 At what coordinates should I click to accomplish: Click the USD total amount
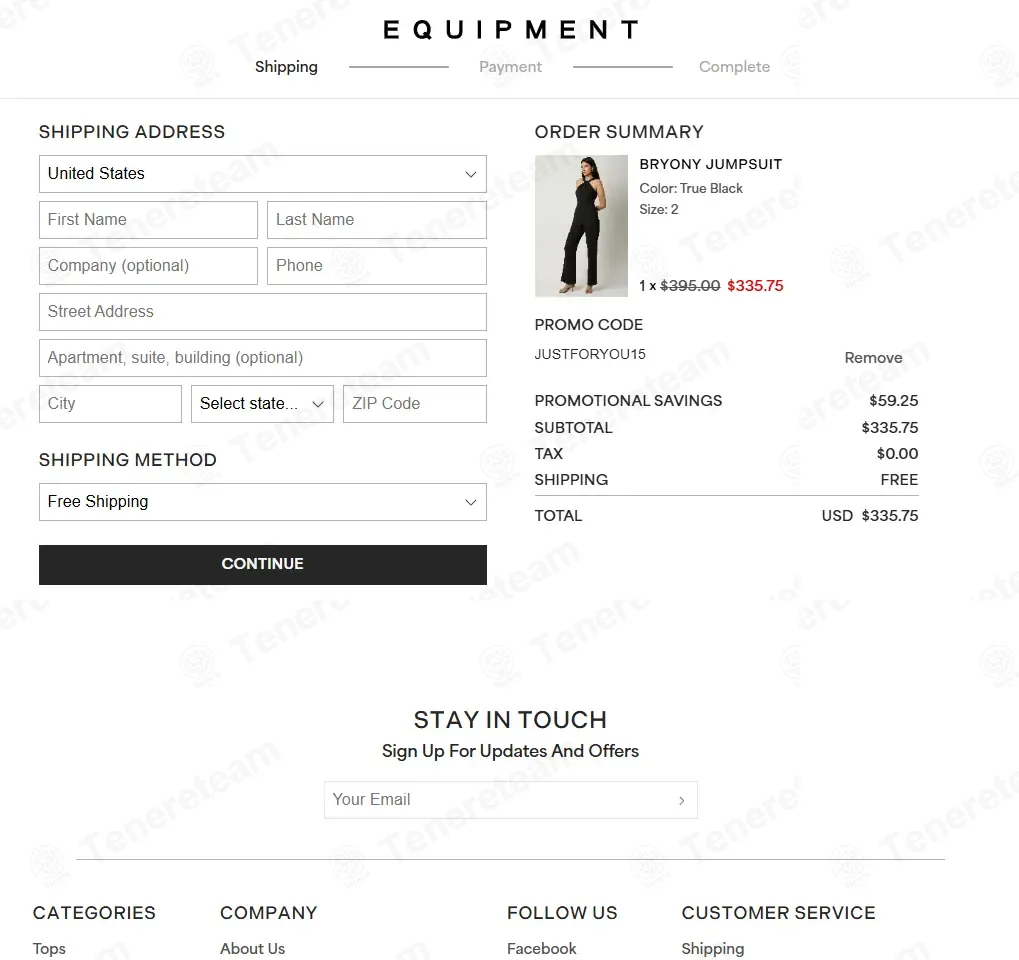click(870, 516)
